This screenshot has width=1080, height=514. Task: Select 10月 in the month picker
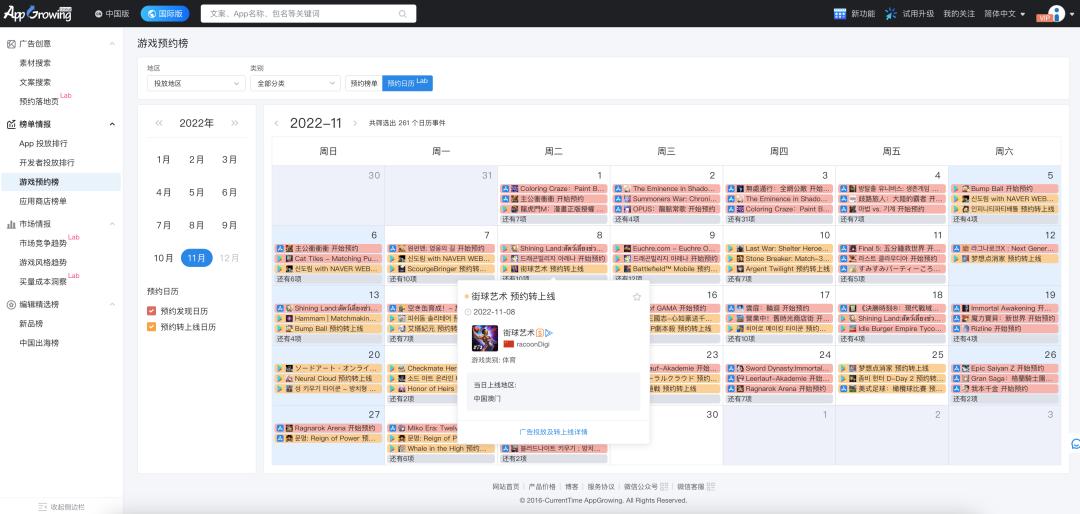tap(163, 258)
